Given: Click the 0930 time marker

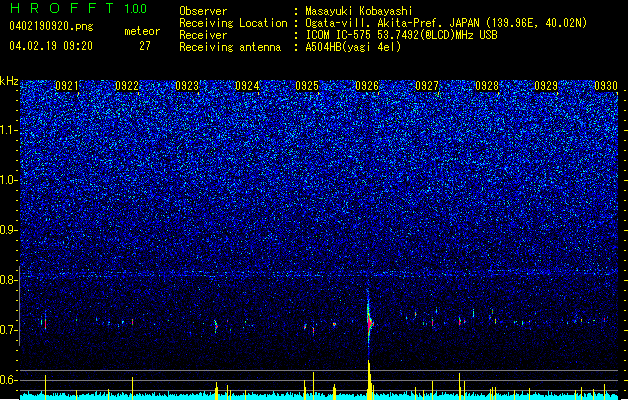Looking at the screenshot, I should click(x=606, y=86).
